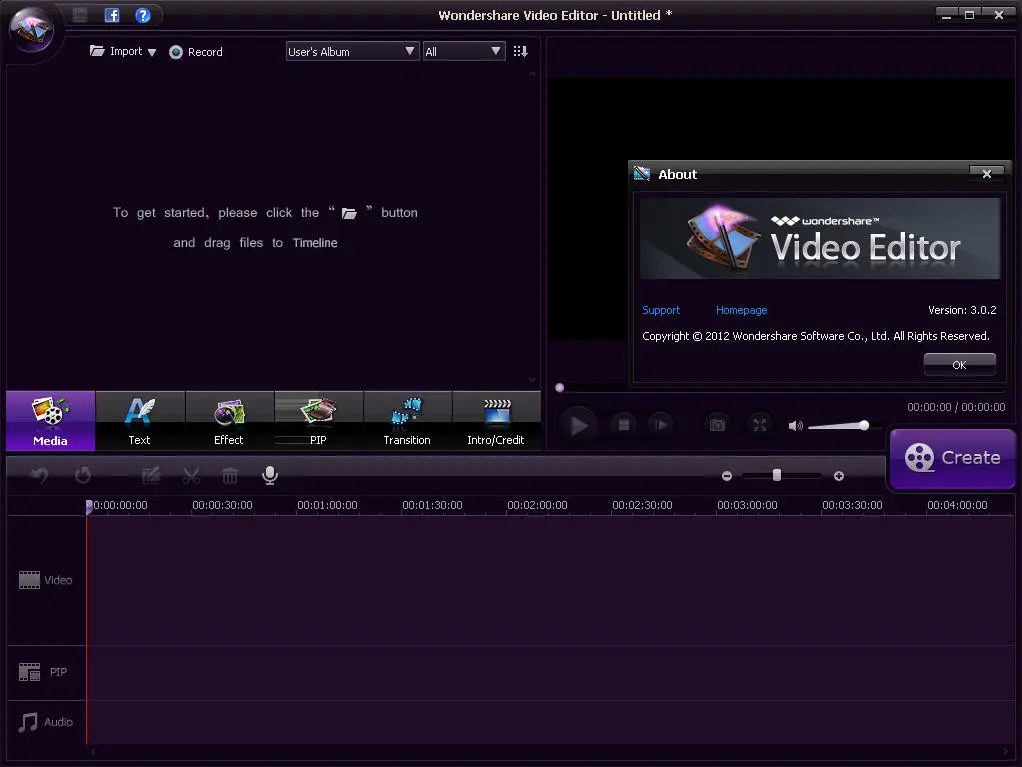Image resolution: width=1022 pixels, height=767 pixels.
Task: Click the timeline zoom slider handle
Action: 777,475
